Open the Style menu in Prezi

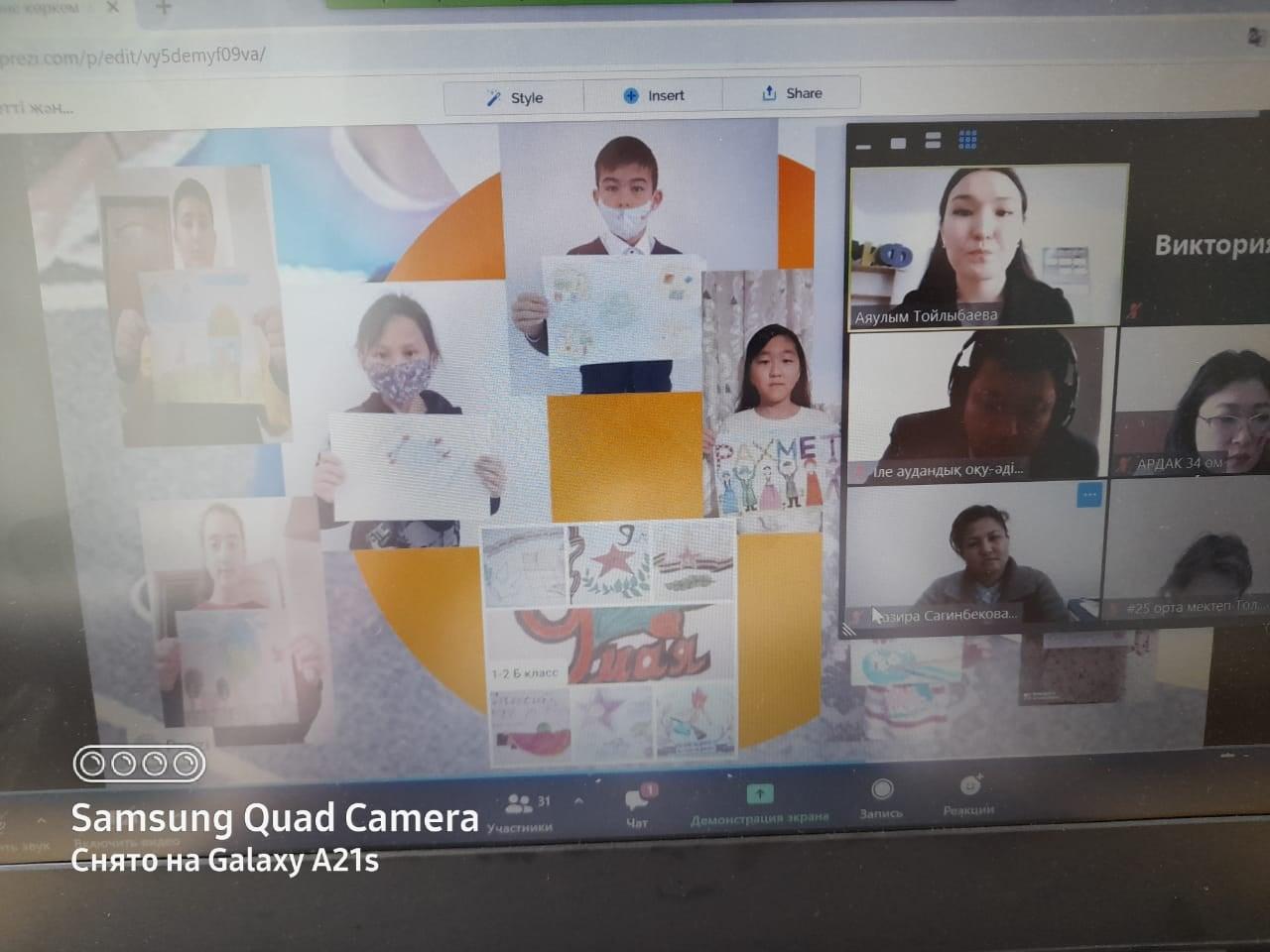point(514,97)
